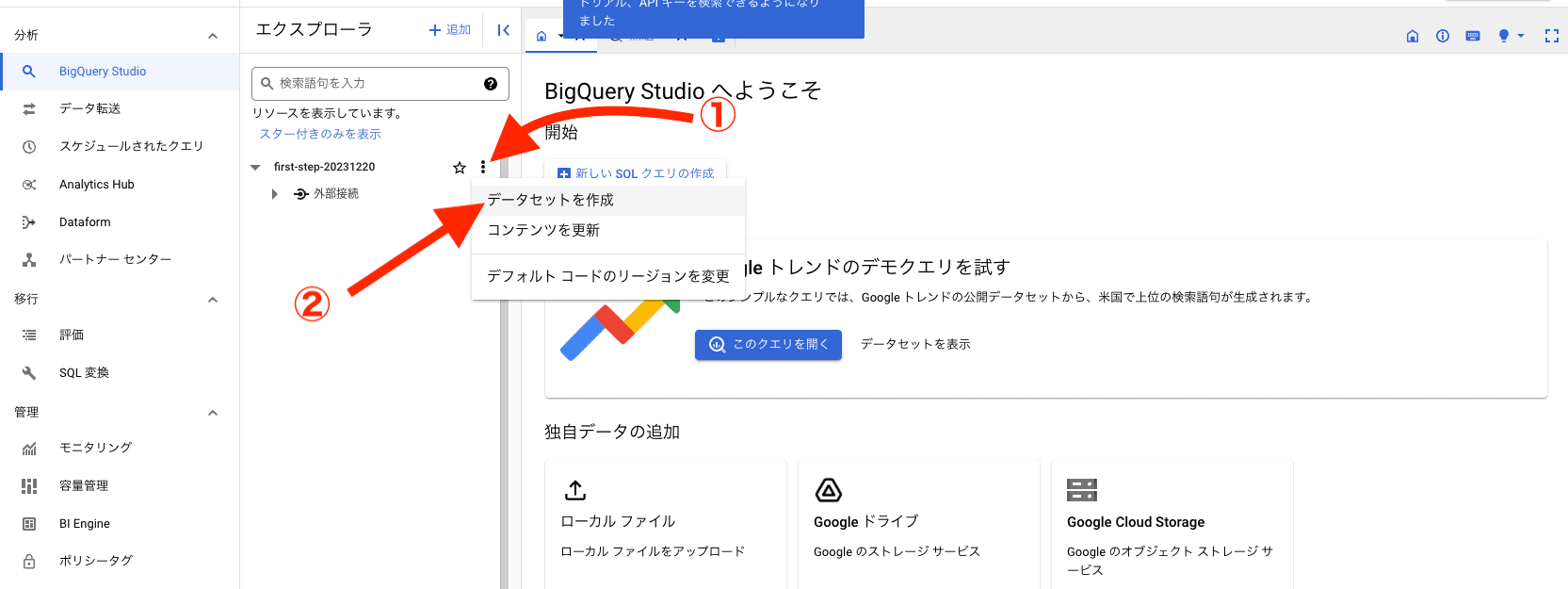The height and width of the screenshot is (589, 1568).
Task: Select the home tab icon
Action: click(x=542, y=37)
